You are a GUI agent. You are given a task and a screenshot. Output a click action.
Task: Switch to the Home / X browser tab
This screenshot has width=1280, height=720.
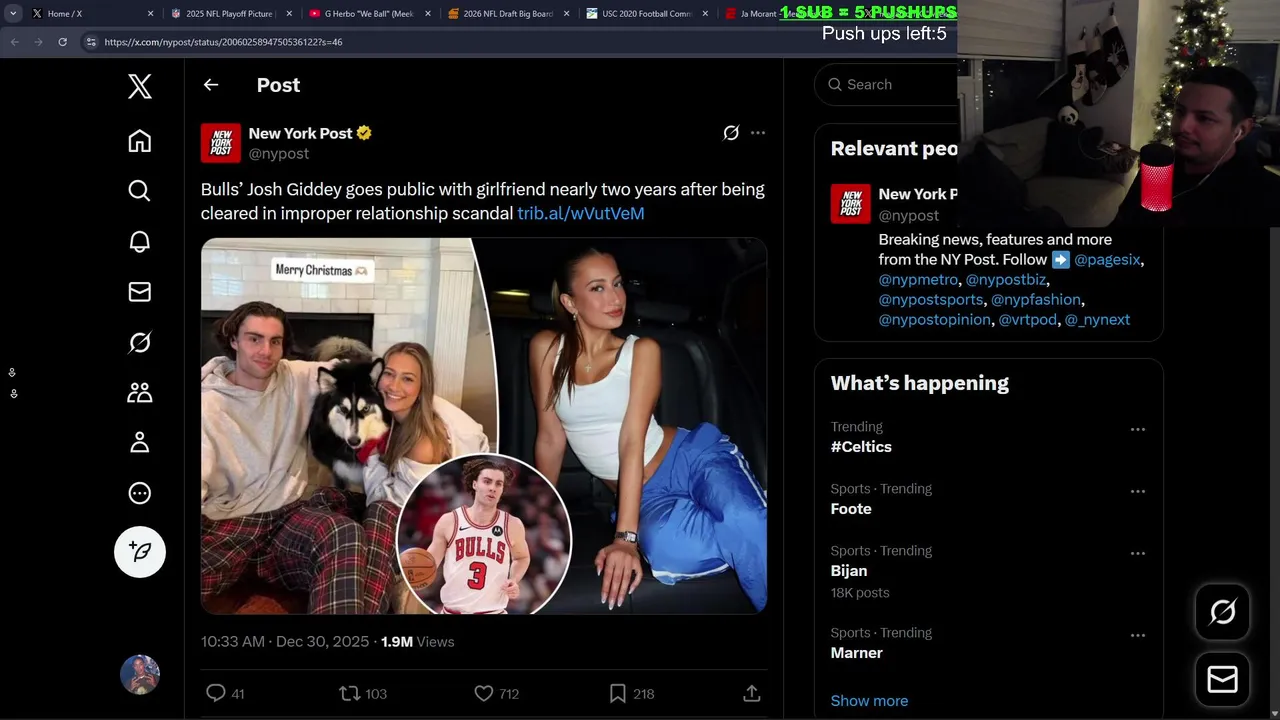(92, 14)
